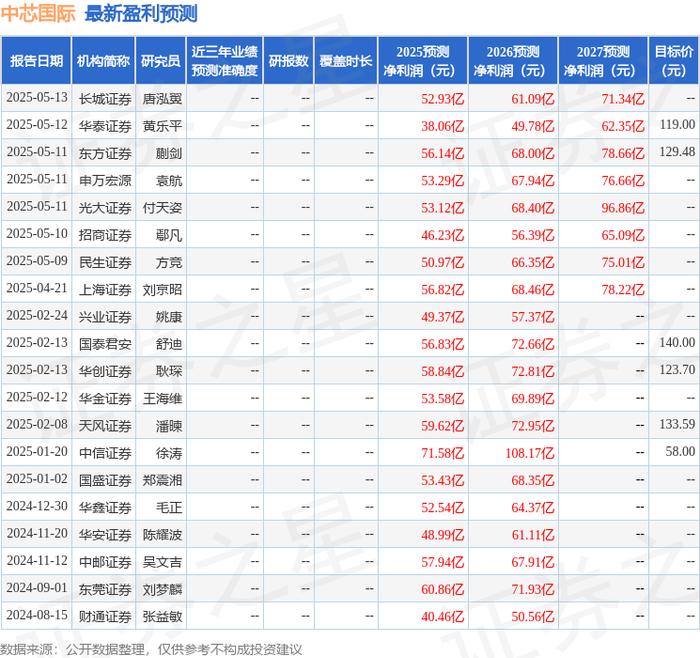Click target price 123.70

tap(677, 370)
